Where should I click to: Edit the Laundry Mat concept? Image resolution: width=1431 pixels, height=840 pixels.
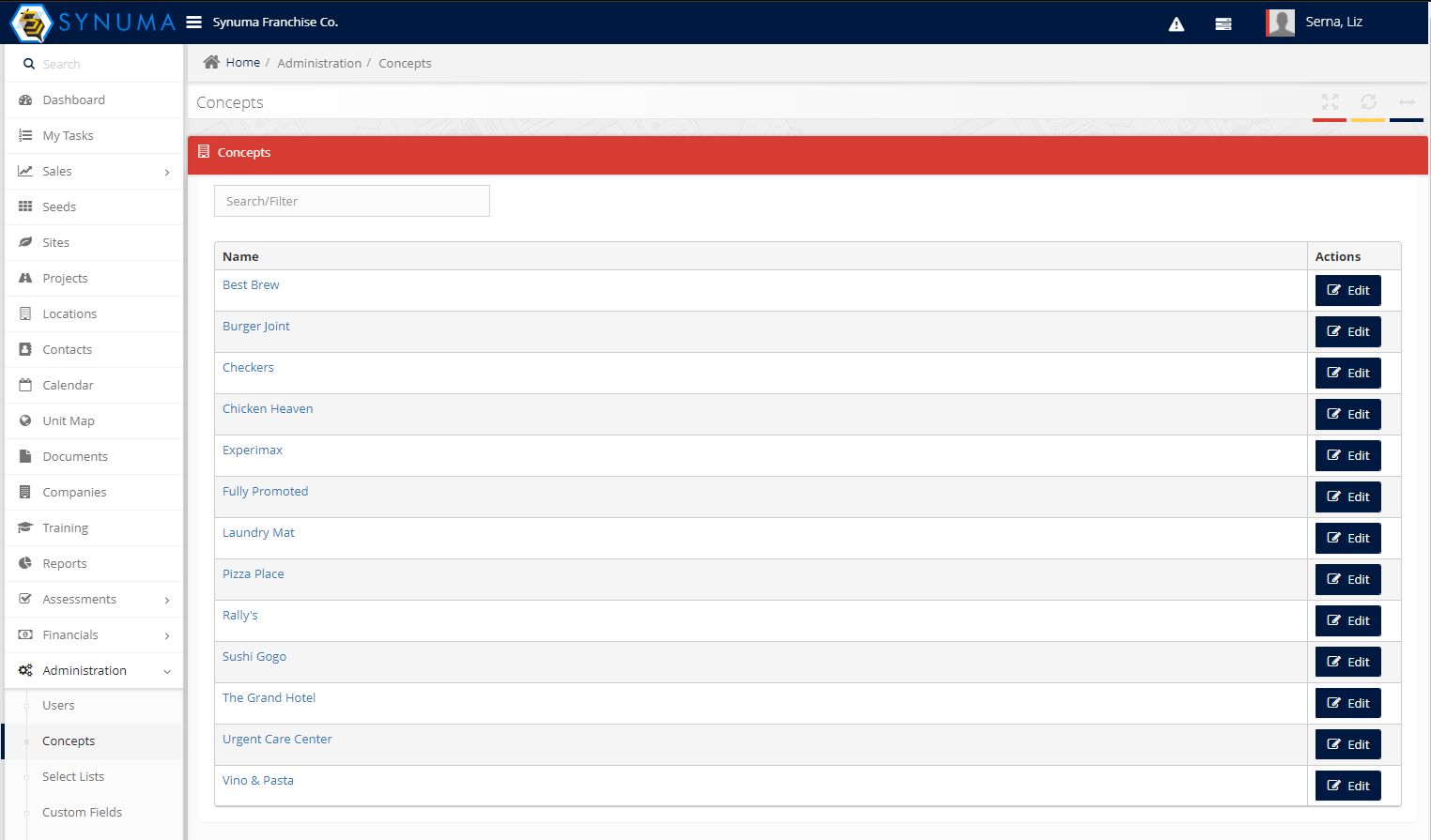click(1347, 538)
